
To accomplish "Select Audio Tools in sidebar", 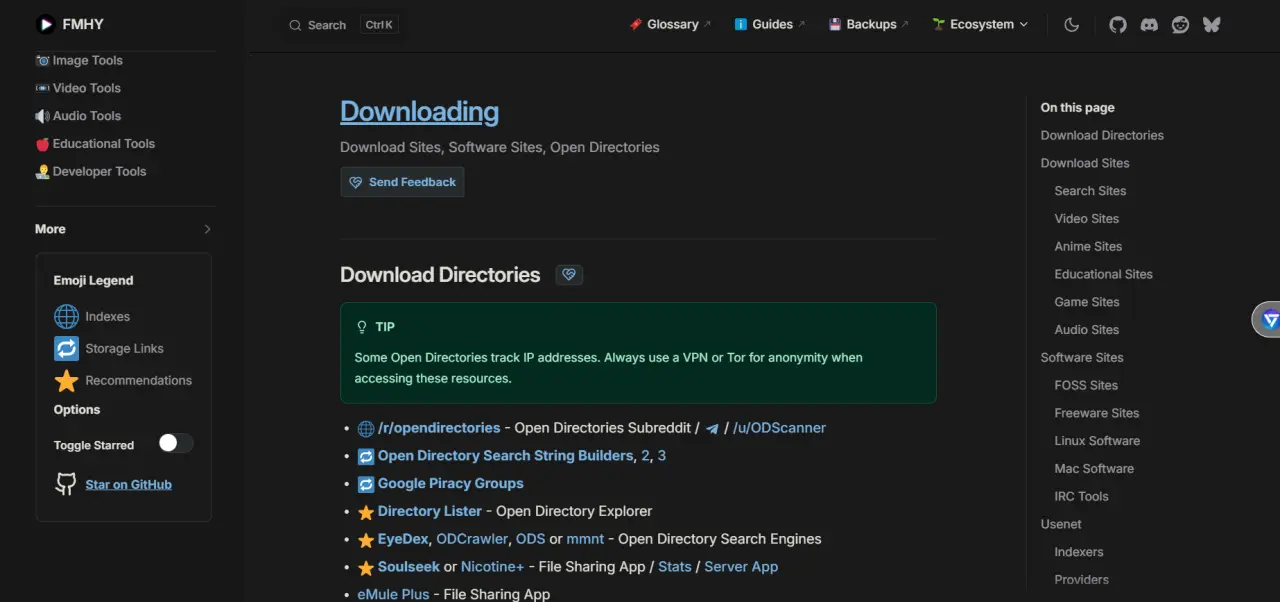I will click(78, 116).
